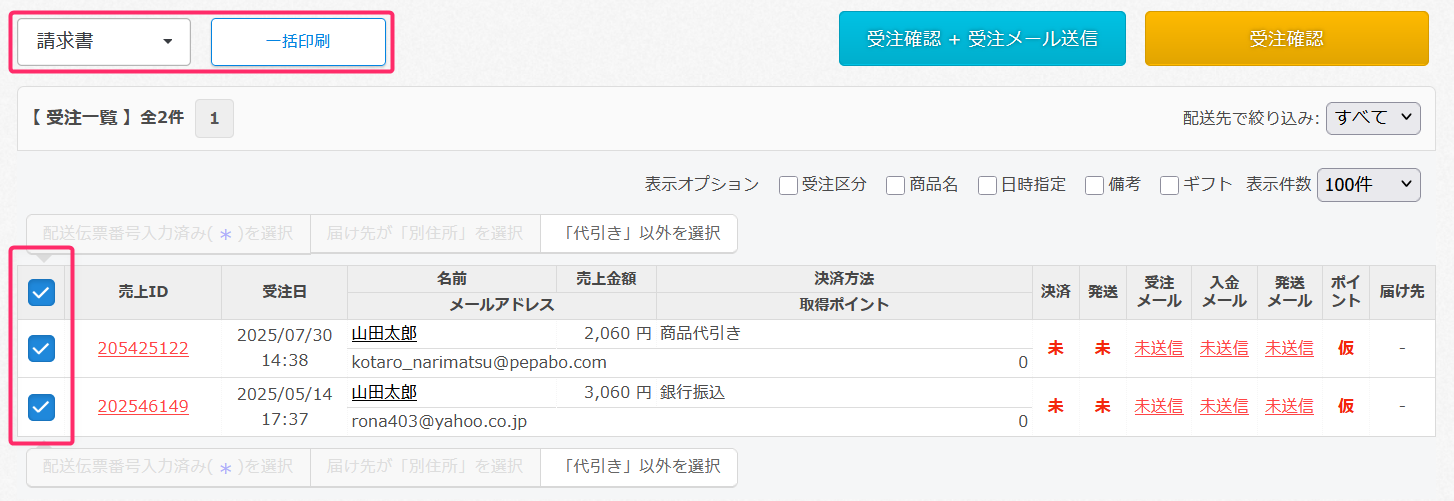This screenshot has height=501, width=1454.
Task: Toggle the 備考 checkbox
Action: point(1094,185)
